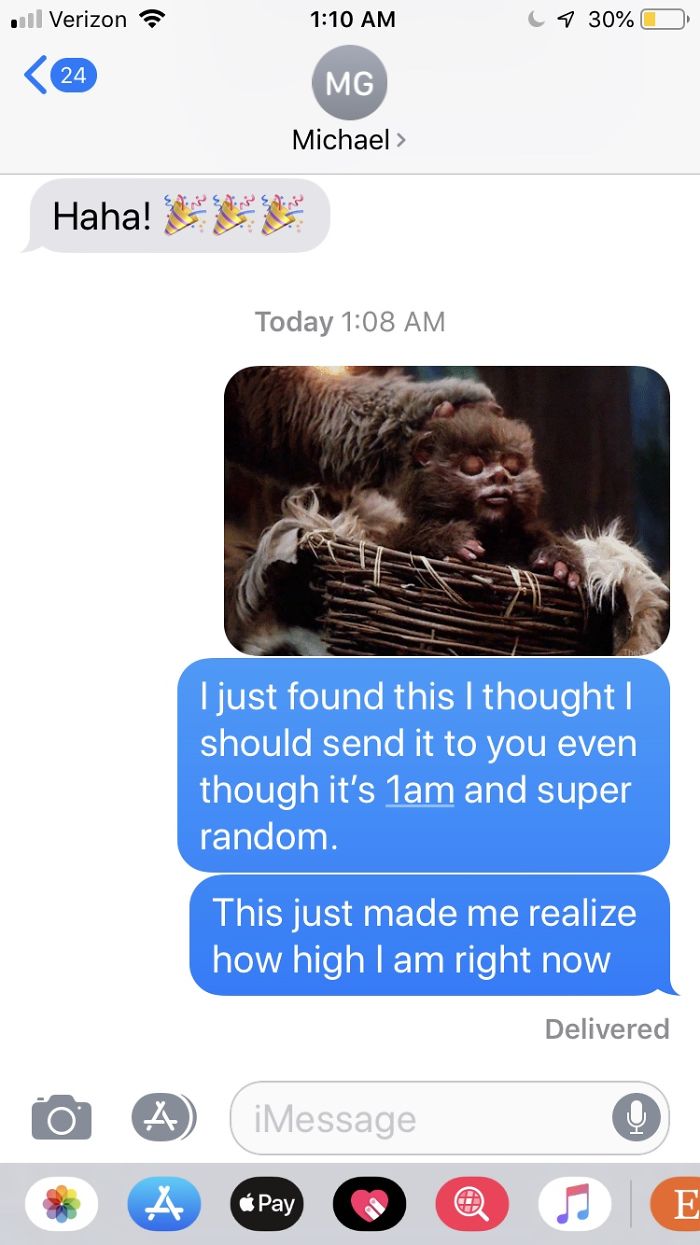Select the Apple Pay iMessage app
The height and width of the screenshot is (1245, 700).
(266, 1203)
